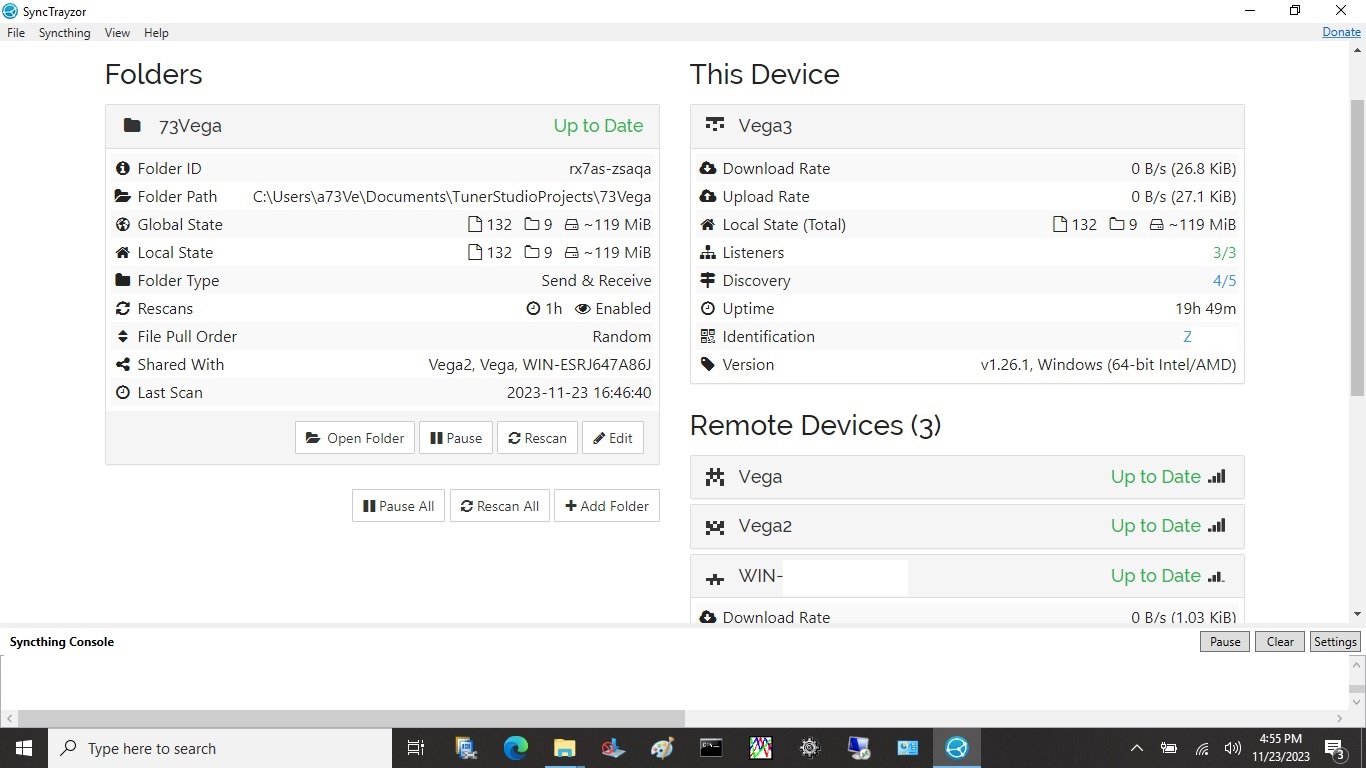
Task: Open File Explorer from taskbar
Action: coord(565,748)
